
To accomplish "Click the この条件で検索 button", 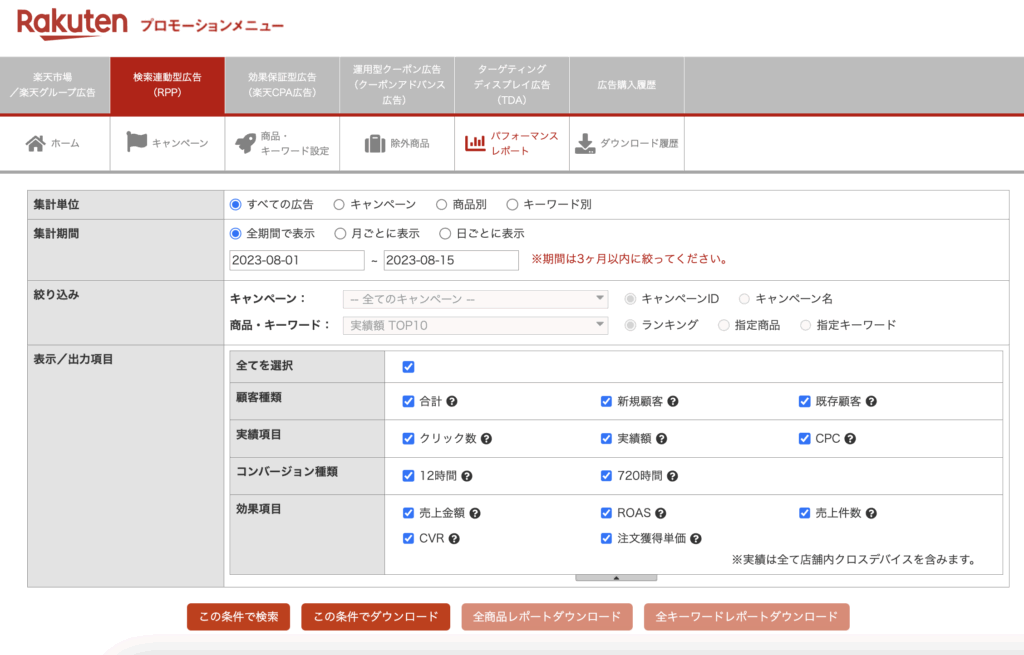I will click(x=238, y=617).
